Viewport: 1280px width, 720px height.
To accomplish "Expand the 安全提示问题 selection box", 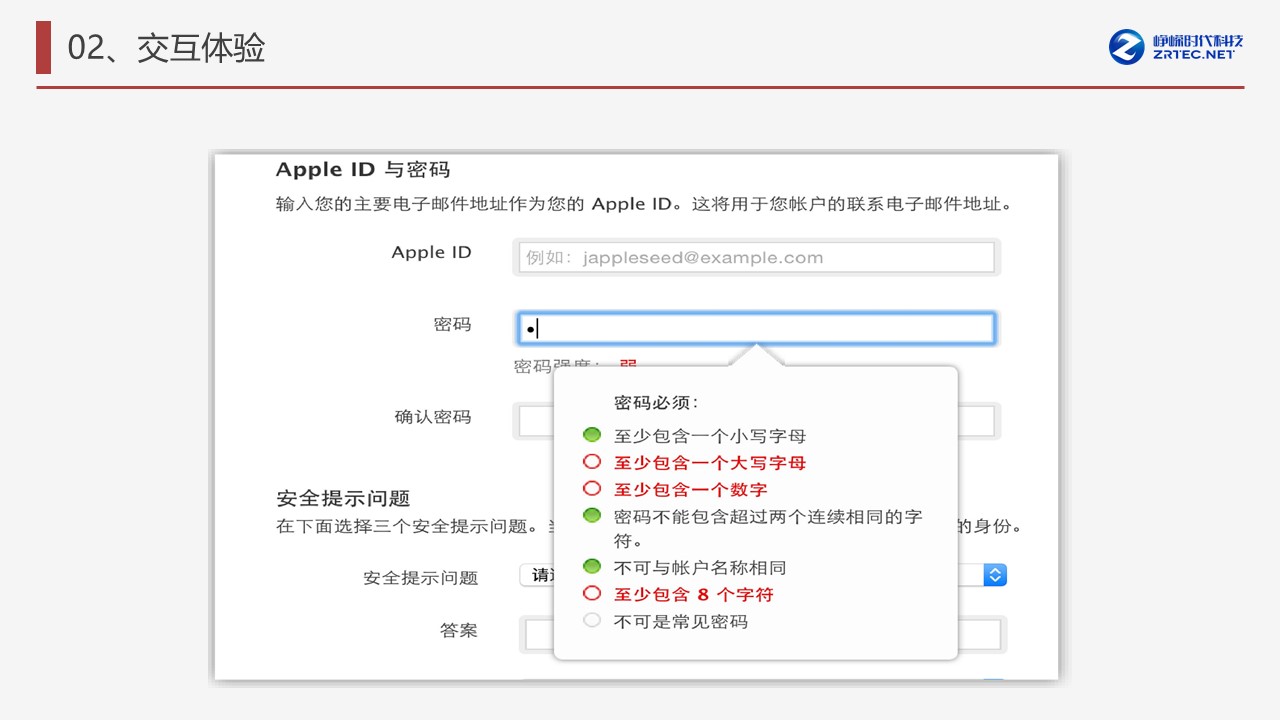I will (536, 575).
